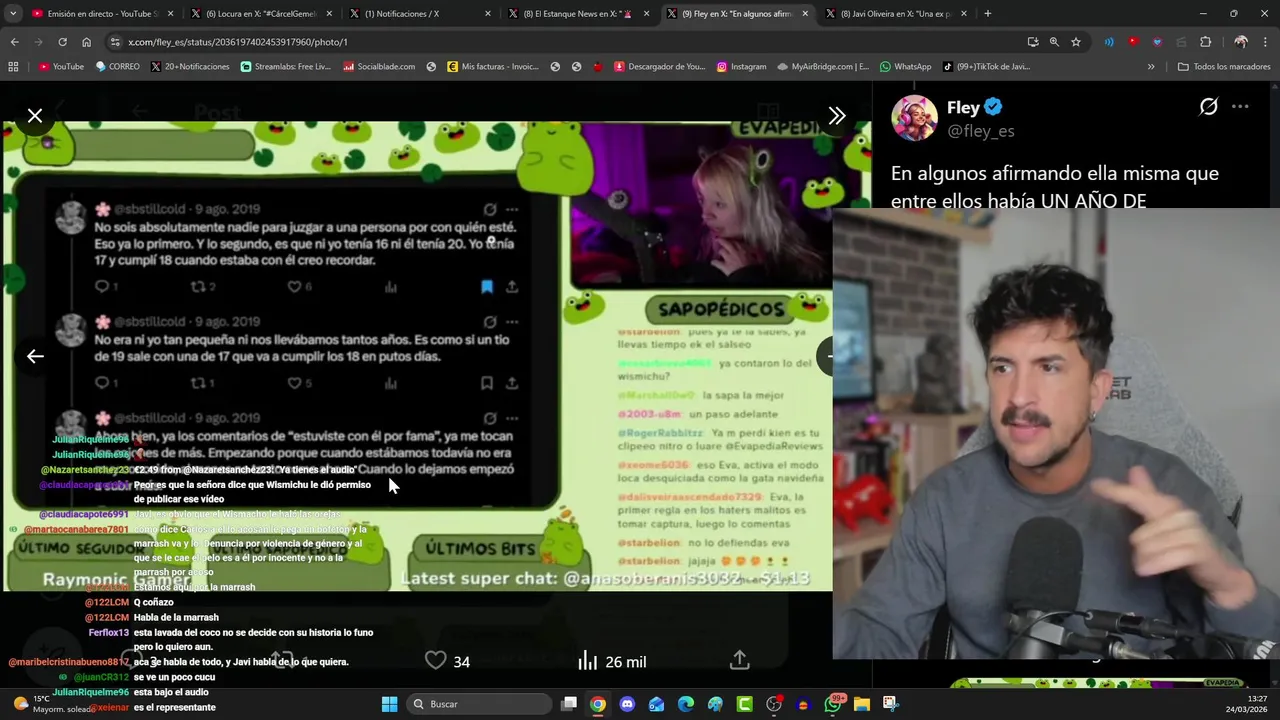Expand hidden bookmarks with the » chevron
Image resolution: width=1280 pixels, height=720 pixels.
click(x=1151, y=67)
